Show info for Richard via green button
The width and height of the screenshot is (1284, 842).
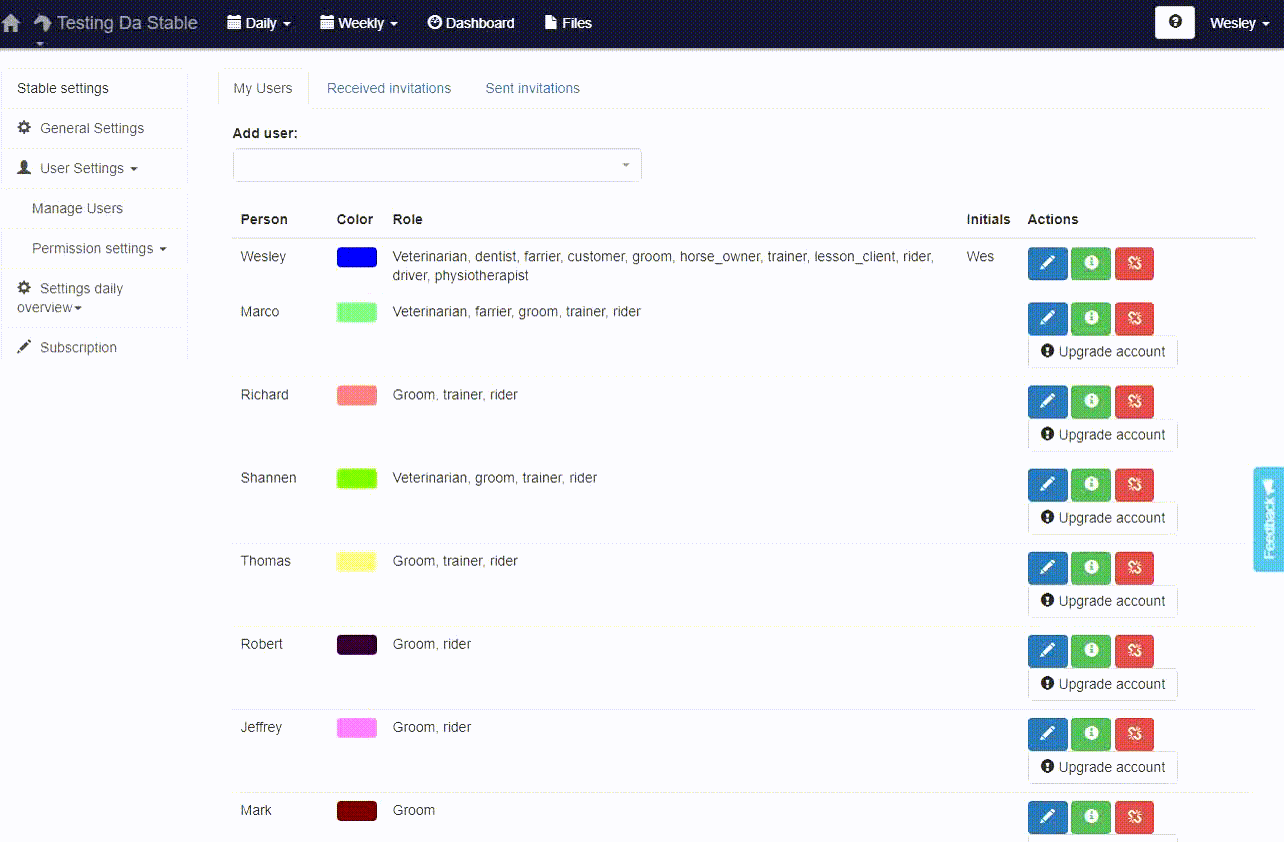tap(1091, 402)
